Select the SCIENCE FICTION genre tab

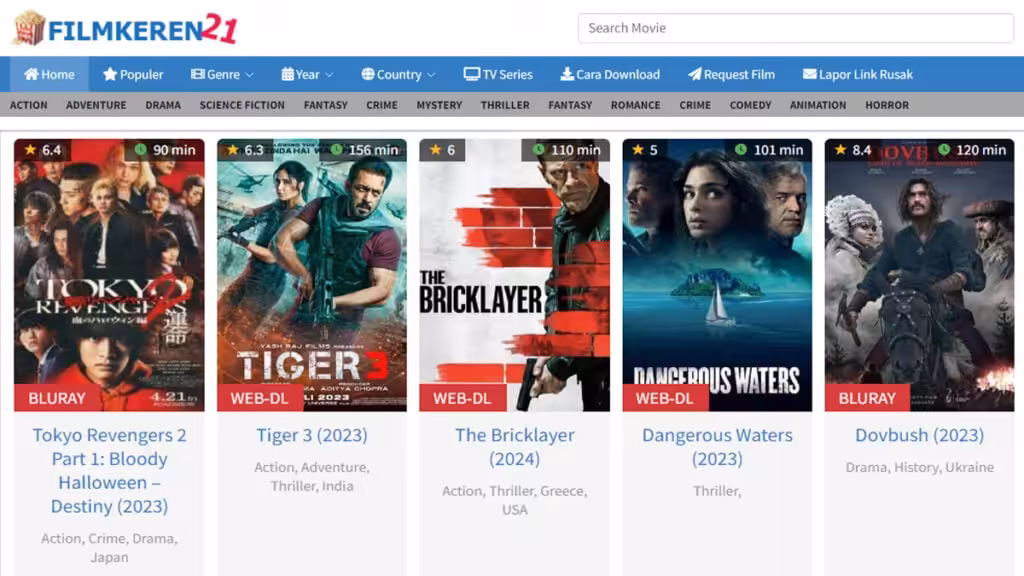[x=242, y=105]
